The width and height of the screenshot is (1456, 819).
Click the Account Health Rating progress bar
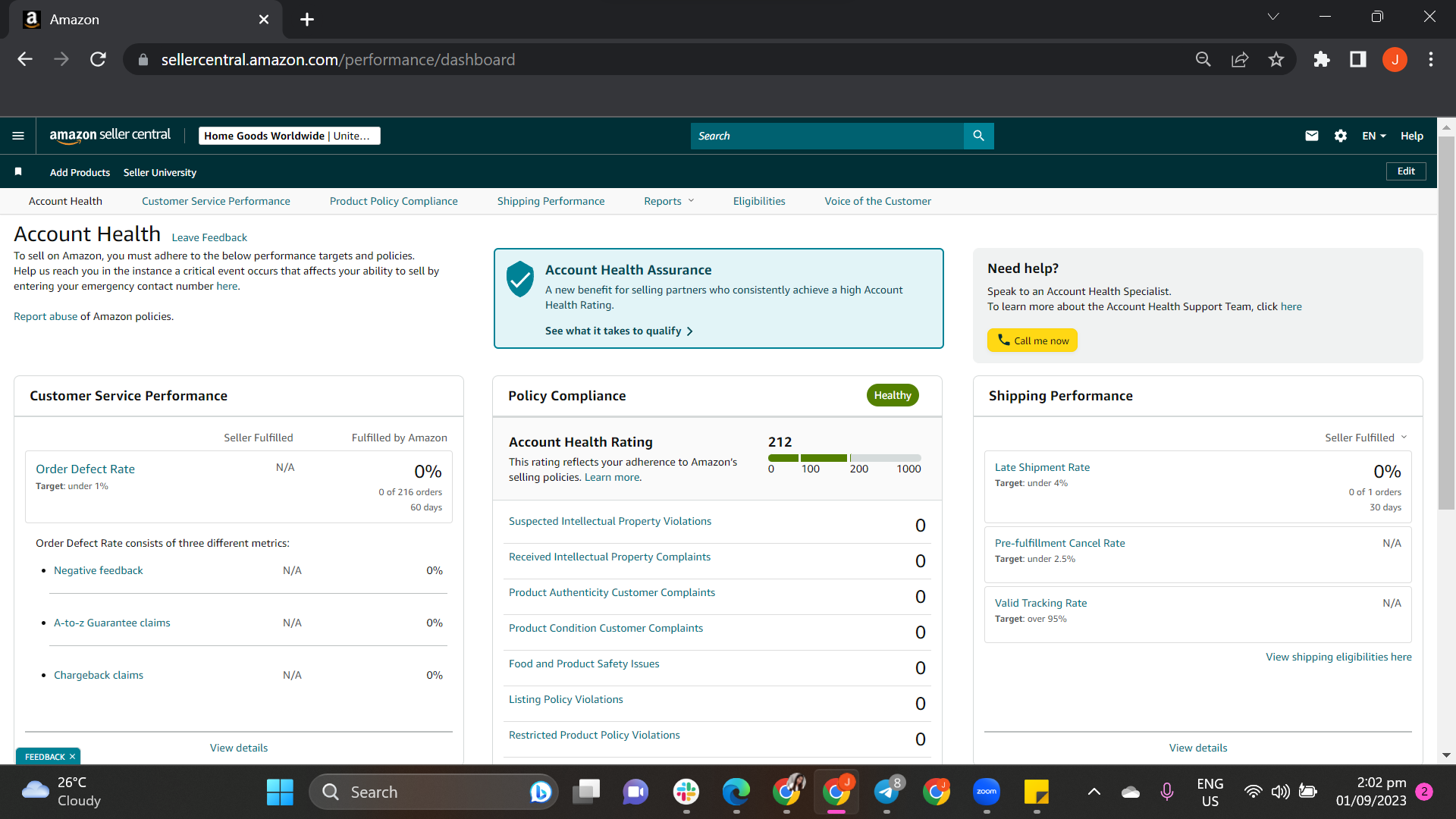coord(844,458)
